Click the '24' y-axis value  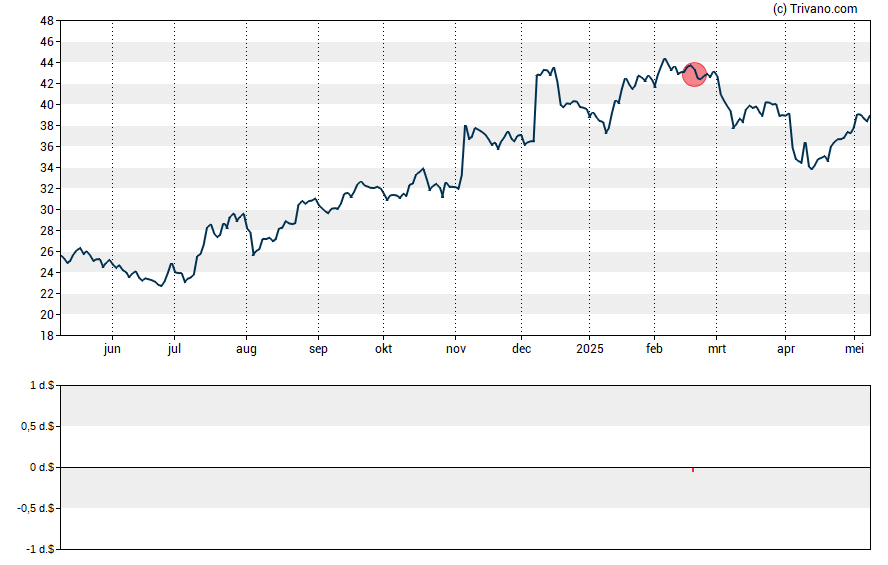click(x=47, y=272)
